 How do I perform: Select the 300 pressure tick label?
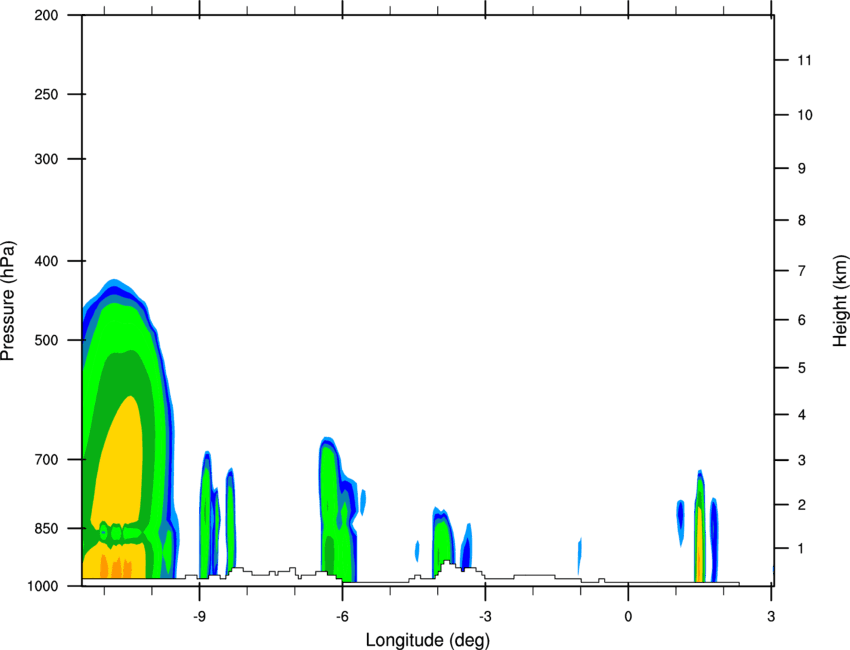tap(46, 159)
